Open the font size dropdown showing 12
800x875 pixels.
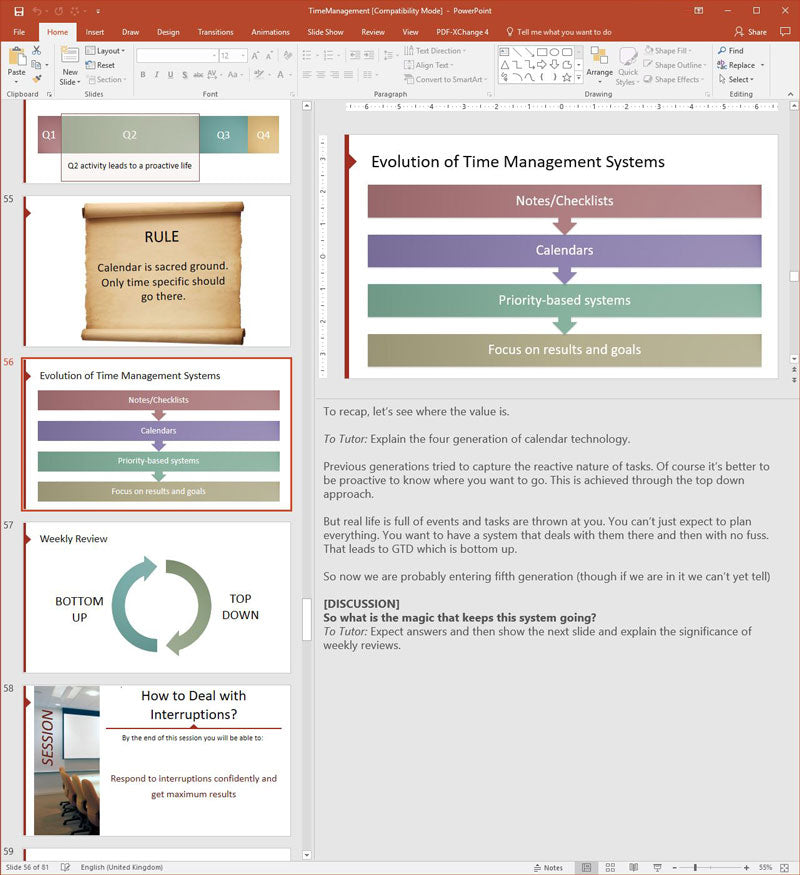tap(244, 56)
